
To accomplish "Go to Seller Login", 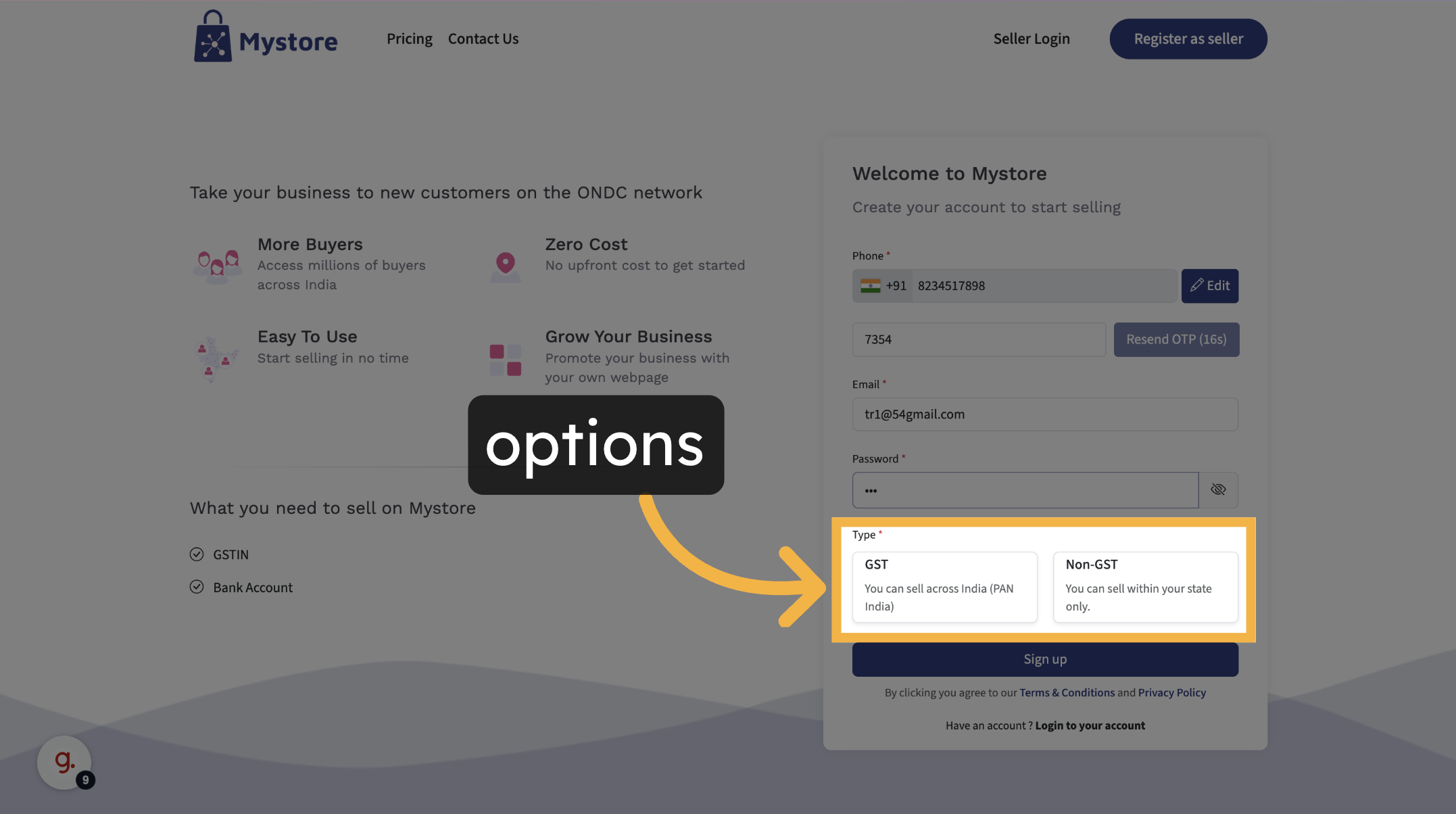I will coord(1032,39).
